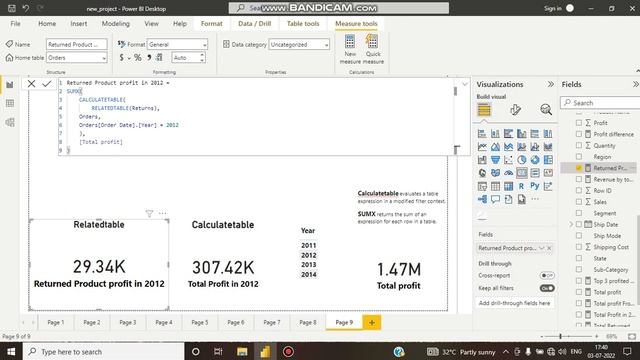
Task: Open the Format visual paintbrush tab
Action: (x=515, y=110)
